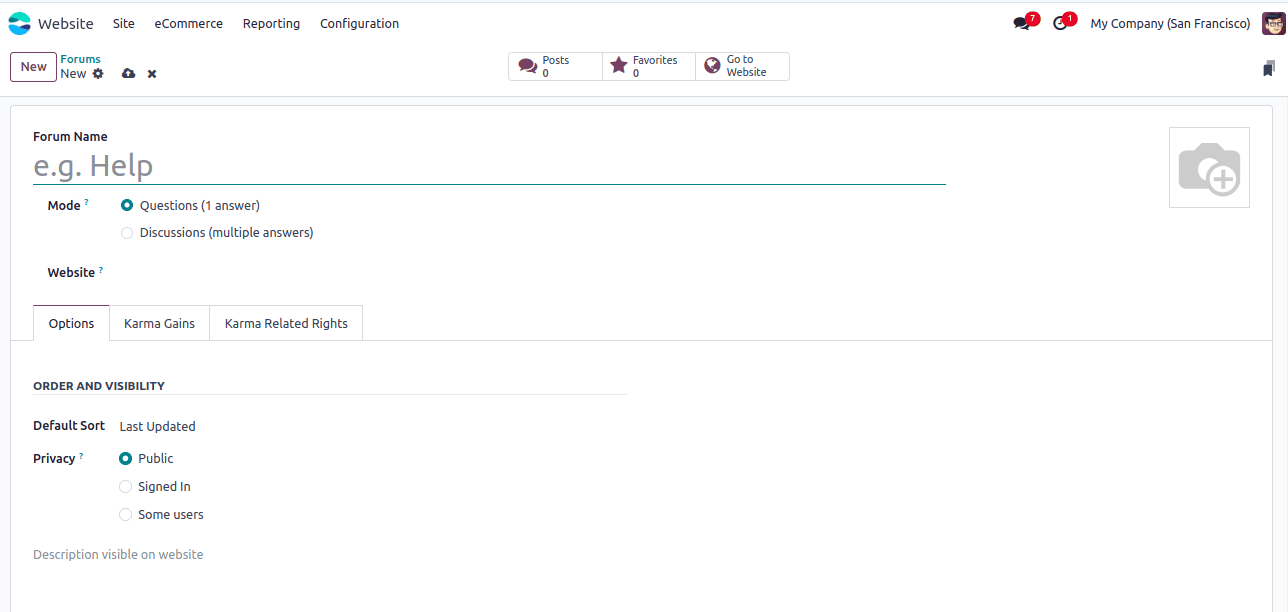Discard changes using the X icon
Image resolution: width=1288 pixels, height=612 pixels.
(x=151, y=73)
